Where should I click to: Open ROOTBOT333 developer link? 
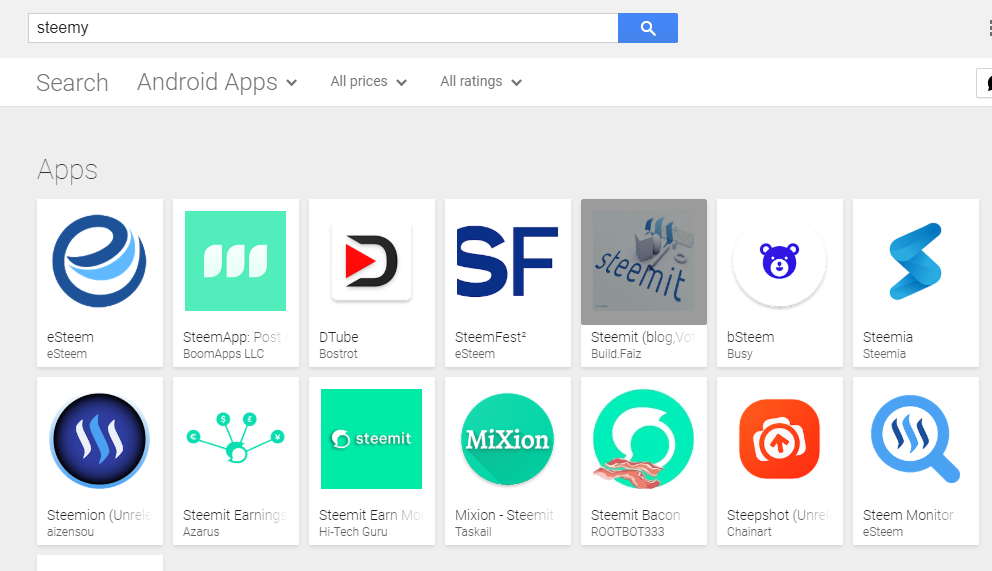[628, 532]
